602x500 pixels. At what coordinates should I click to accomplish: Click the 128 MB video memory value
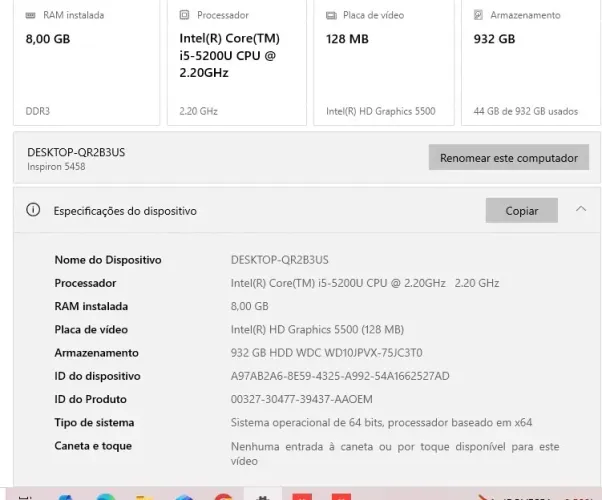click(347, 39)
